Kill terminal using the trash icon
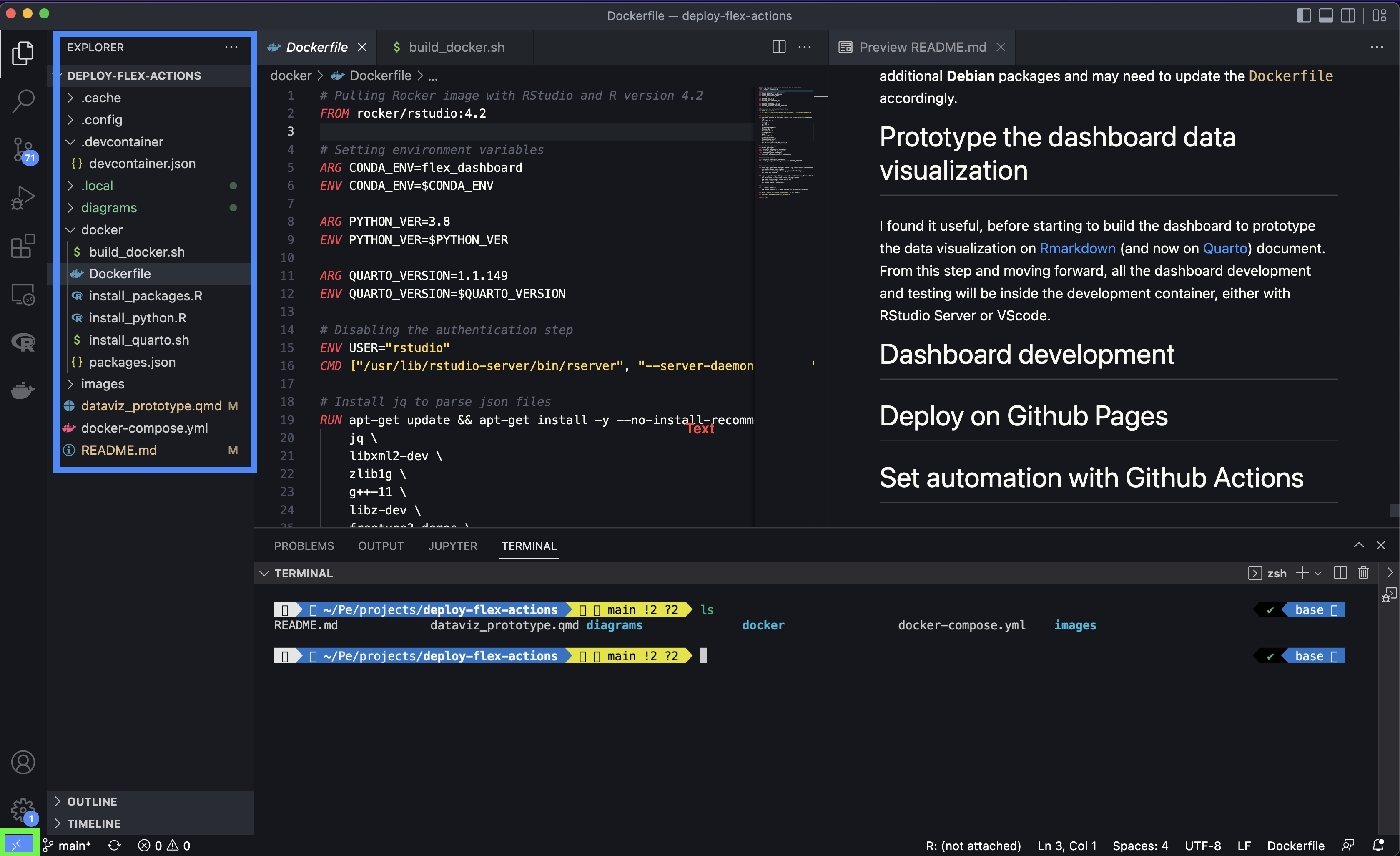 click(x=1363, y=573)
